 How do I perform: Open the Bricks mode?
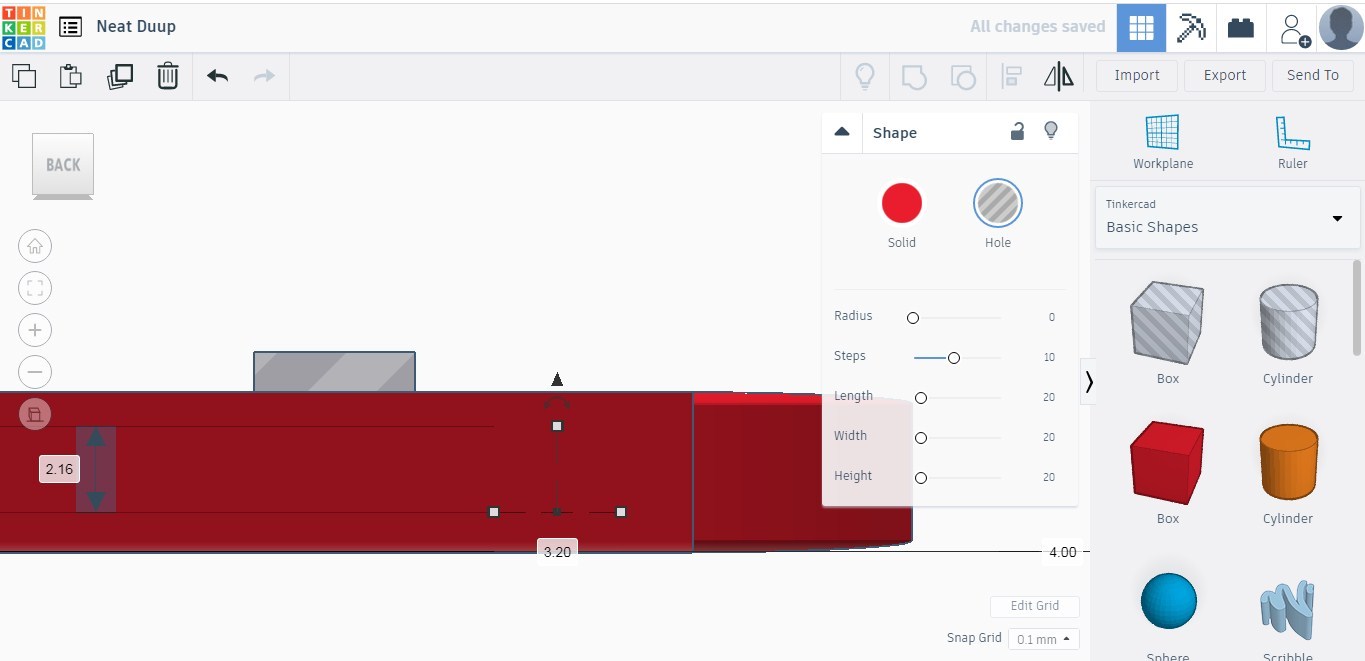[x=1241, y=27]
